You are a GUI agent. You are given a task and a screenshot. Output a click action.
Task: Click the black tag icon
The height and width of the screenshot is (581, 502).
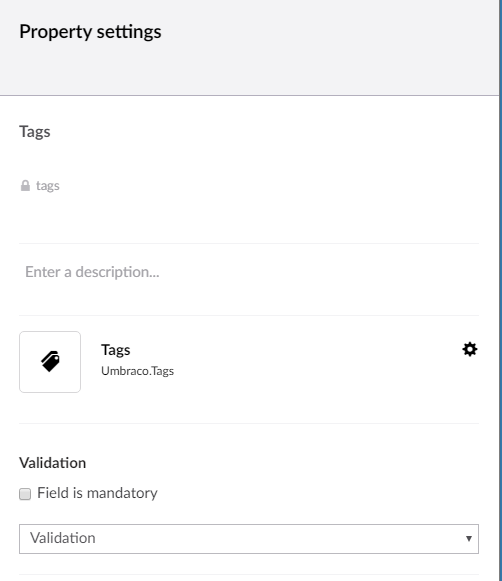coord(50,361)
